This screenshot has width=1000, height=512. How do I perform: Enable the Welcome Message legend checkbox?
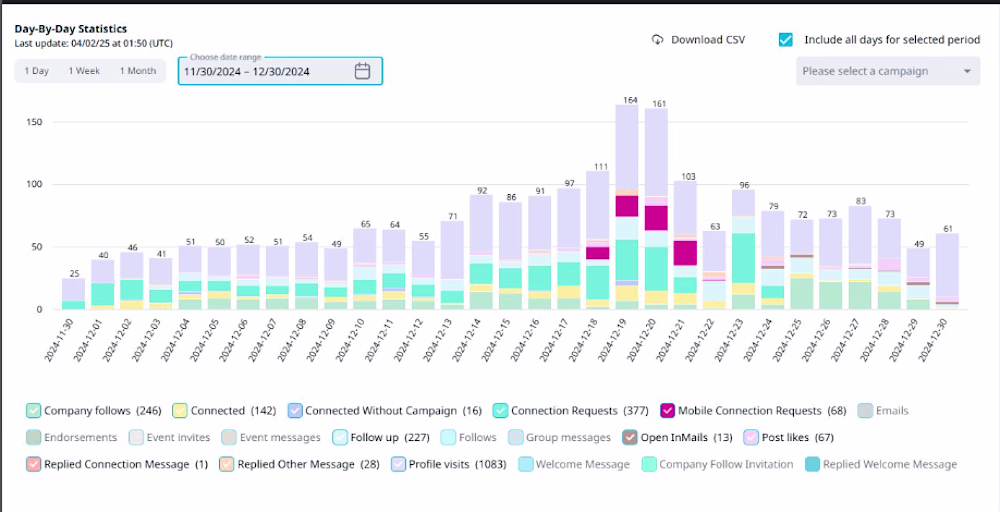pos(526,464)
